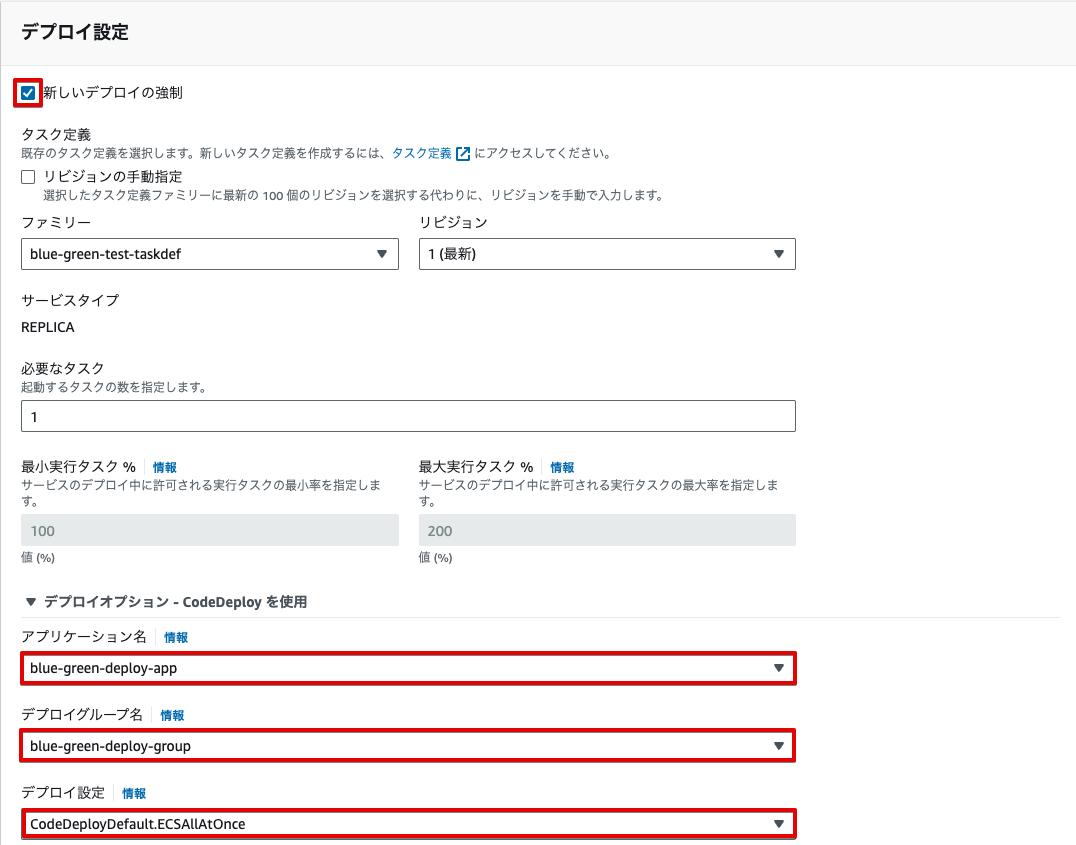1076x845 pixels.
Task: Click the 最大実行タスク field showing 200
Action: (607, 530)
